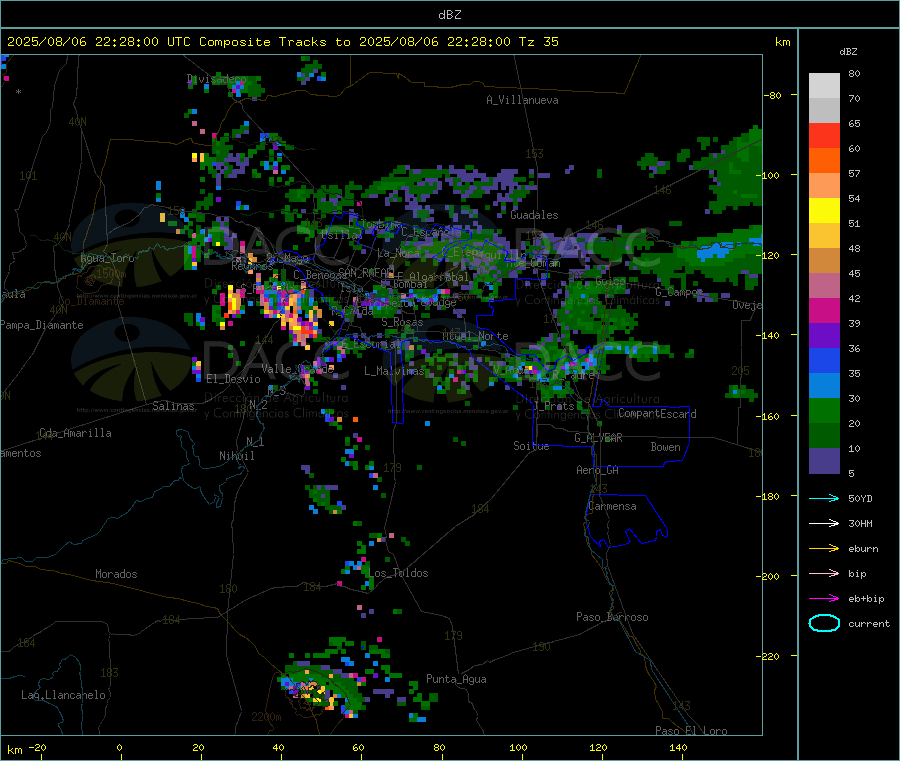The height and width of the screenshot is (761, 900).
Task: Click the 'km' unit label at top right
Action: (x=782, y=42)
